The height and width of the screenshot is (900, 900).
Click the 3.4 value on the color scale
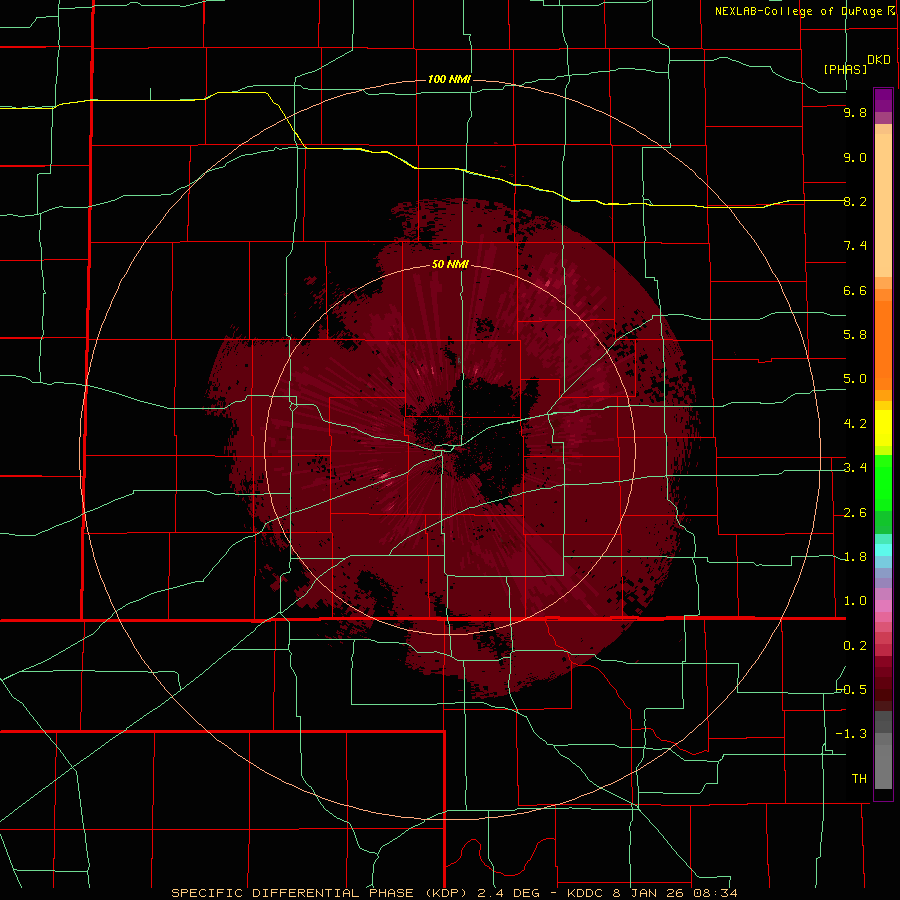(855, 468)
